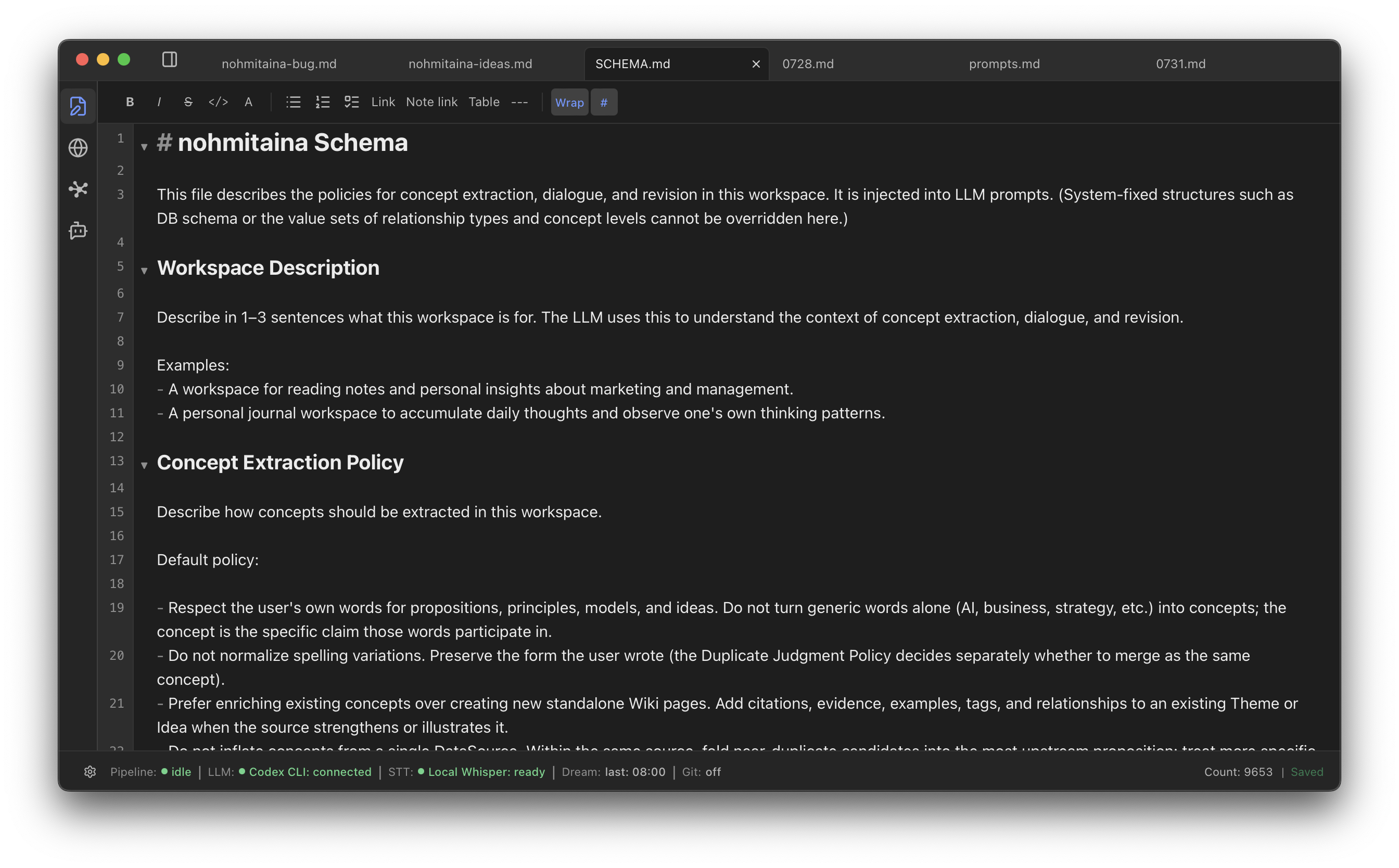1399x868 pixels.
Task: Switch to the nohmitaina-bug.md tab
Action: (x=279, y=63)
